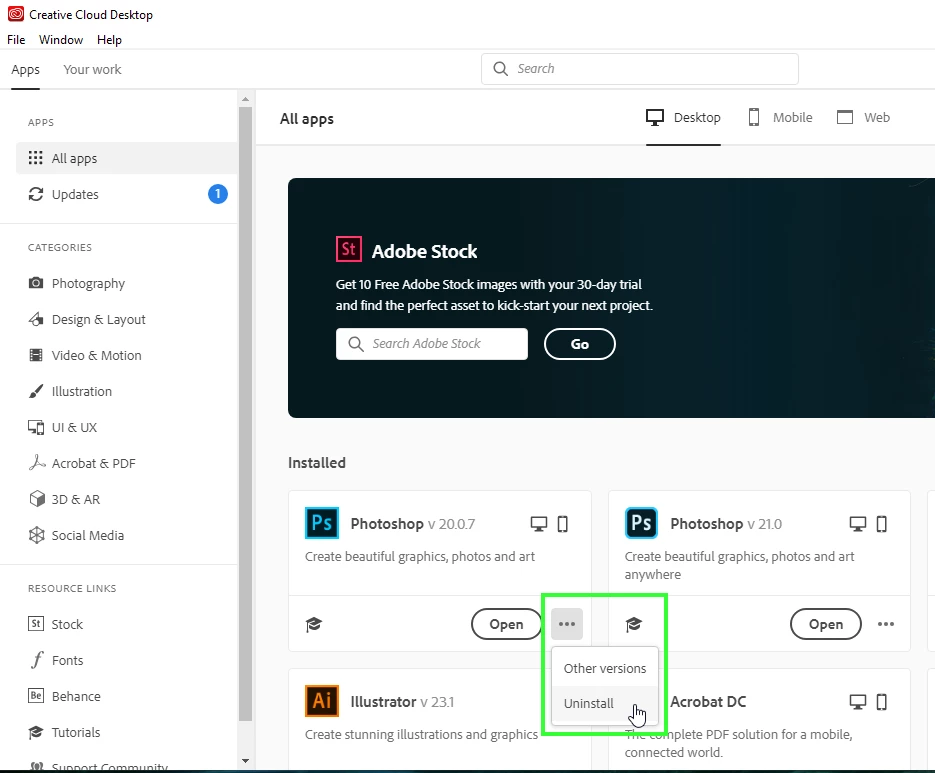Switch to the Your work tab
Screen dimensions: 935x773
(92, 70)
